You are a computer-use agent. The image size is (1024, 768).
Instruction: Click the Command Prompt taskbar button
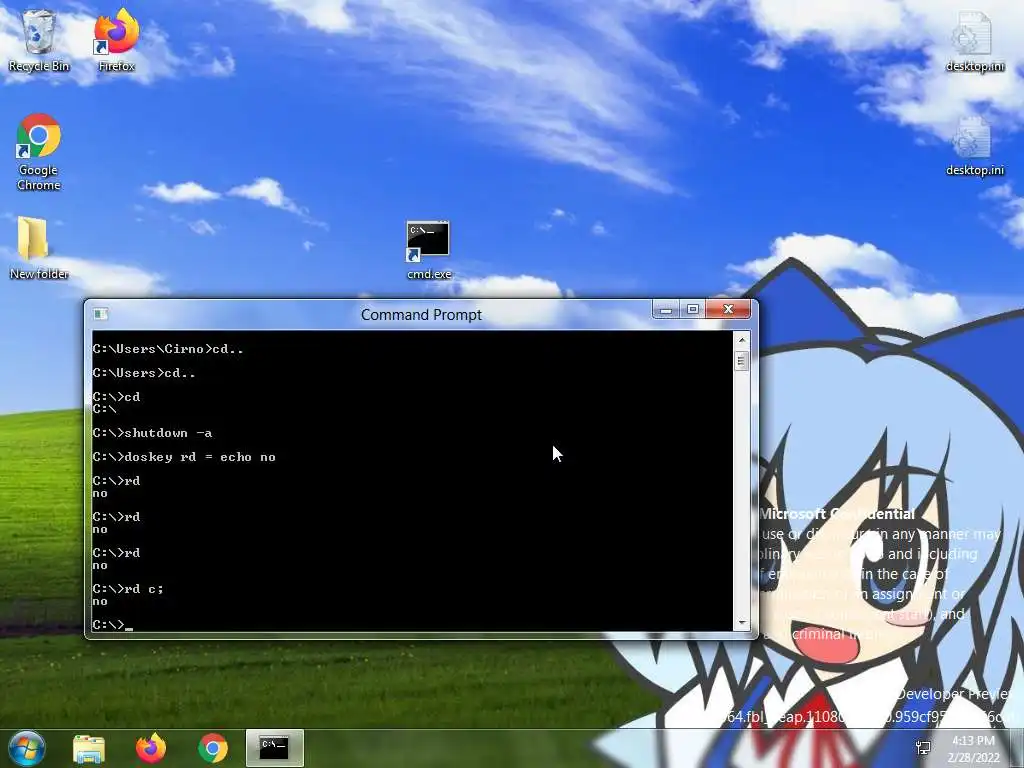pos(275,748)
